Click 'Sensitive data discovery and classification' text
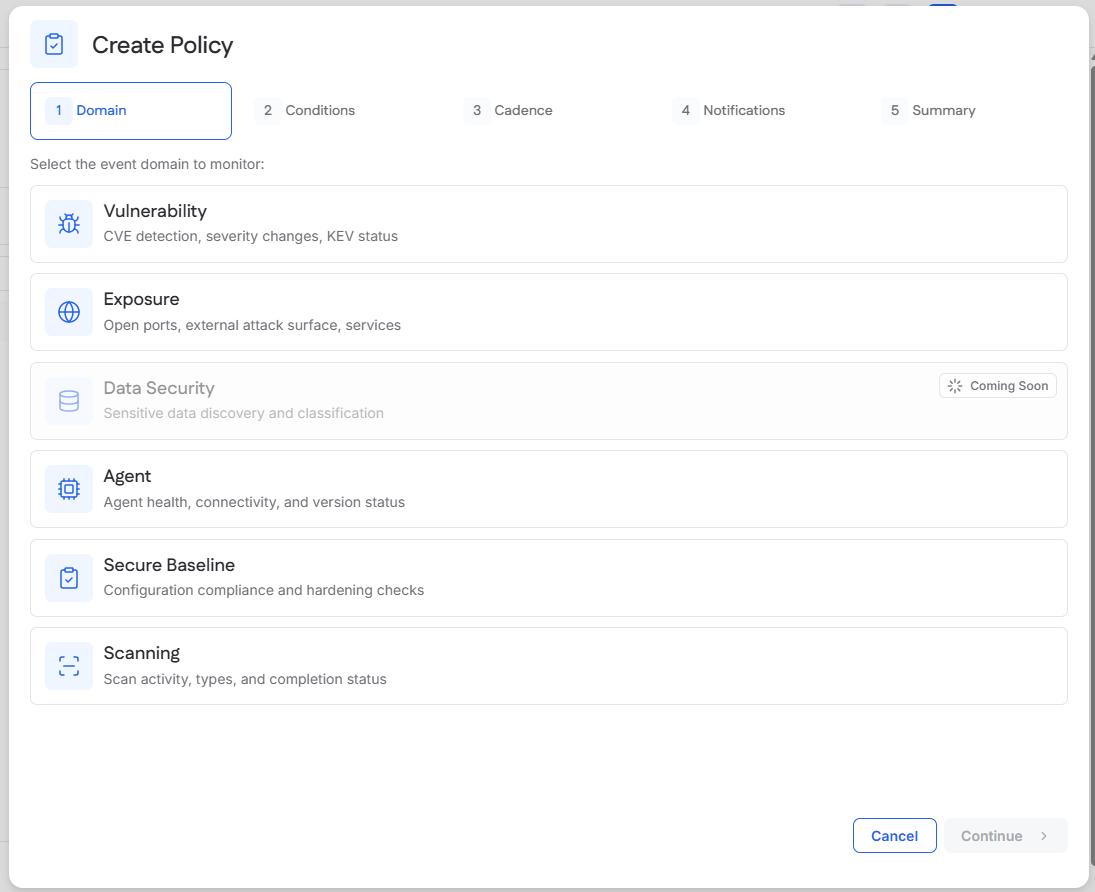This screenshot has height=892, width=1095. [244, 413]
